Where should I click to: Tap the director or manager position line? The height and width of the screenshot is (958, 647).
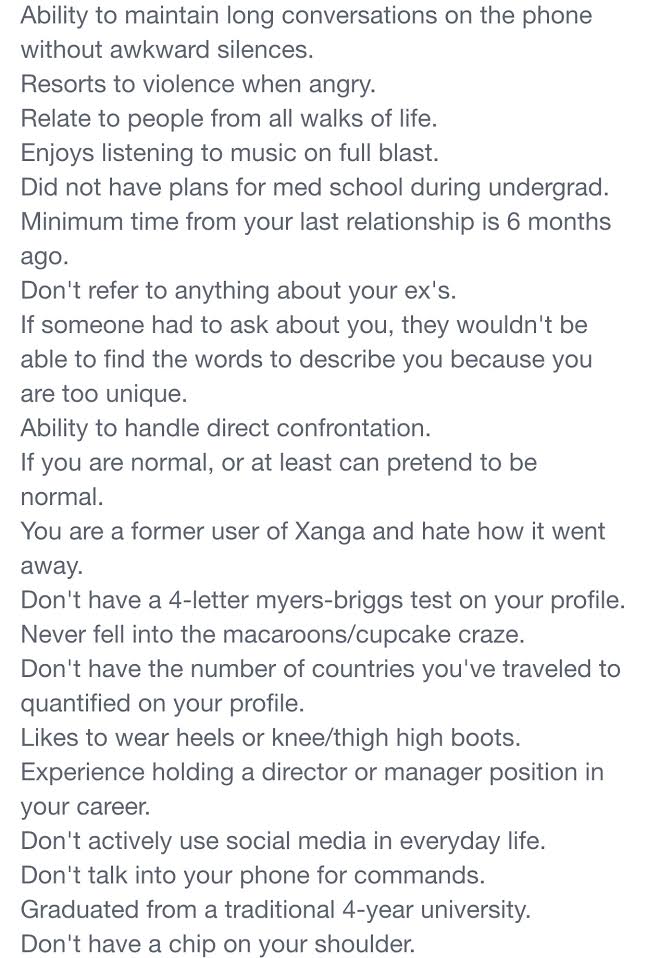tap(312, 772)
